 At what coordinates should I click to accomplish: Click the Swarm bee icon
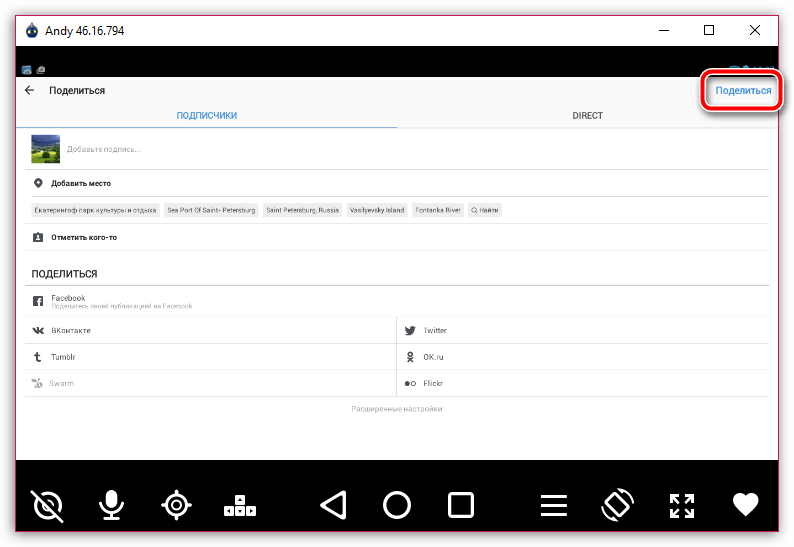pos(37,383)
